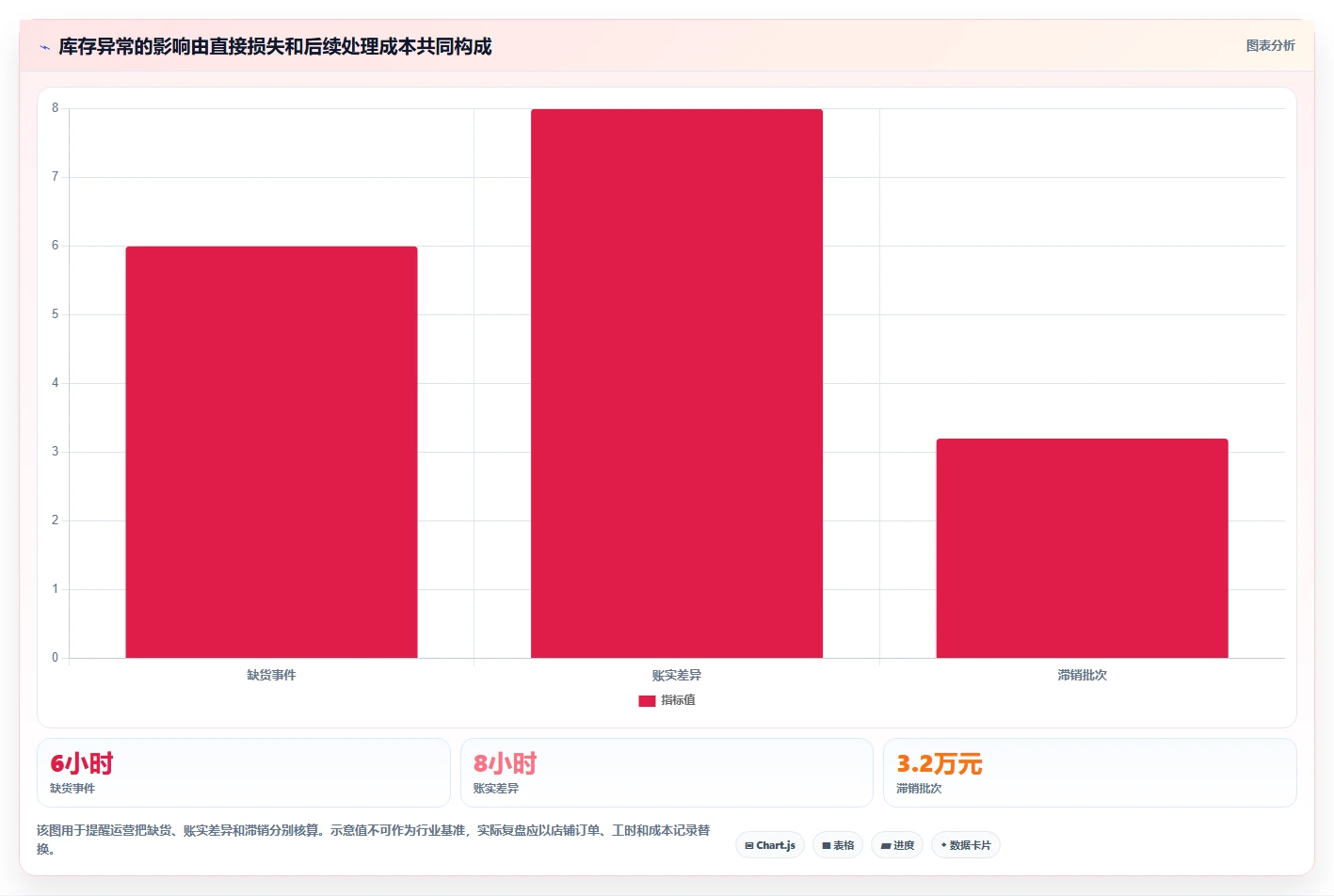This screenshot has width=1334, height=896.
Task: Click the 图表分析 label in header
Action: click(1270, 45)
